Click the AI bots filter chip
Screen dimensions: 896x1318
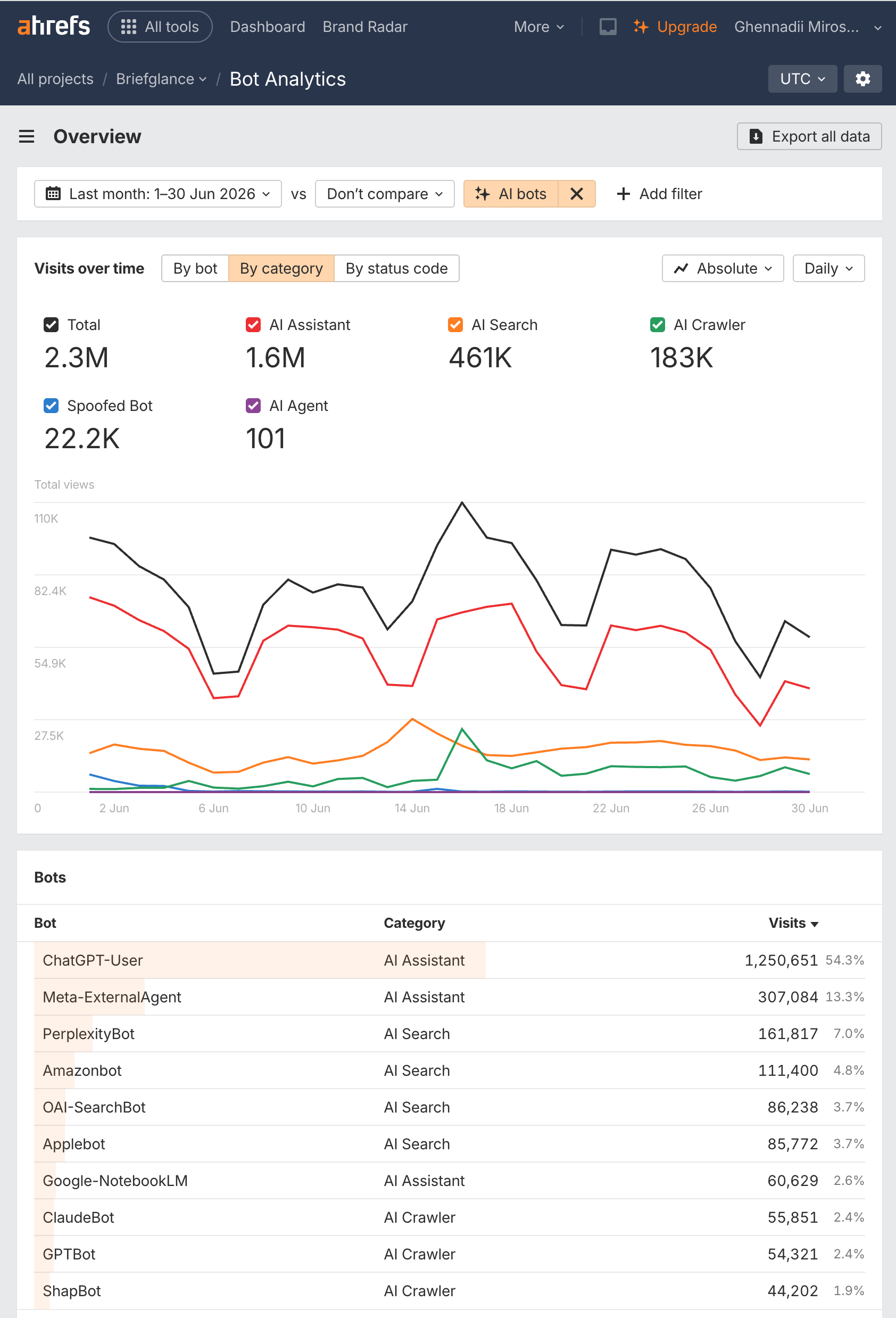[511, 194]
